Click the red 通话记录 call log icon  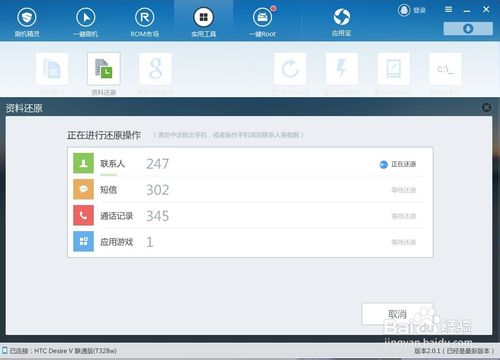[x=83, y=215]
